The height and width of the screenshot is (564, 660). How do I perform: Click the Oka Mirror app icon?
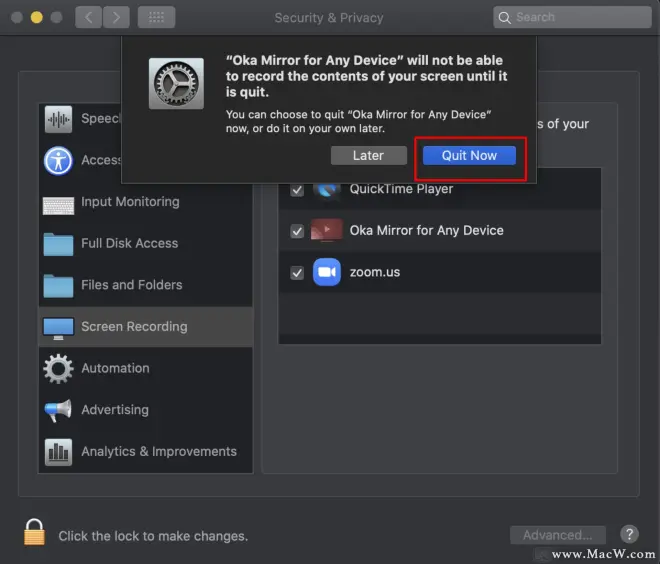pos(327,230)
